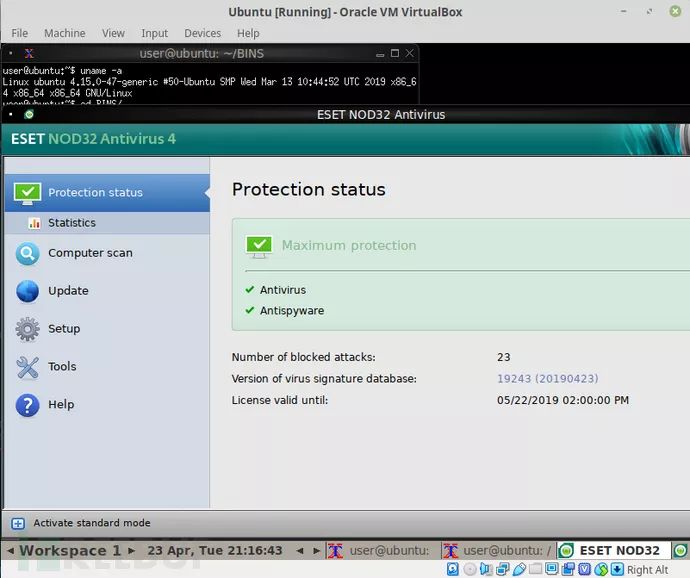The height and width of the screenshot is (578, 690).
Task: Open Statistics in the sidebar
Action: click(x=72, y=223)
